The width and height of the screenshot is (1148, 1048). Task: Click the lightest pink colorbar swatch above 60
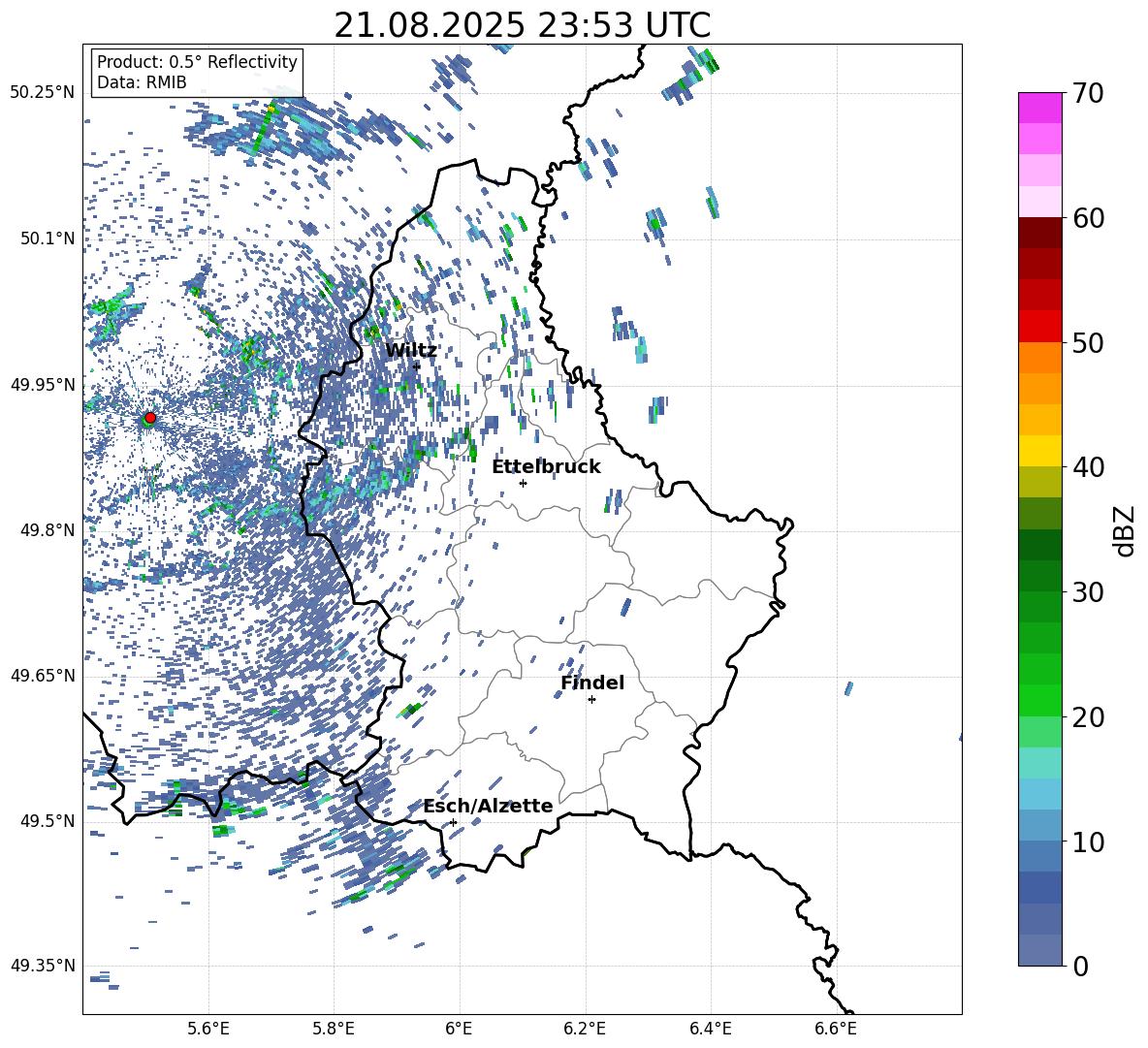1039,202
